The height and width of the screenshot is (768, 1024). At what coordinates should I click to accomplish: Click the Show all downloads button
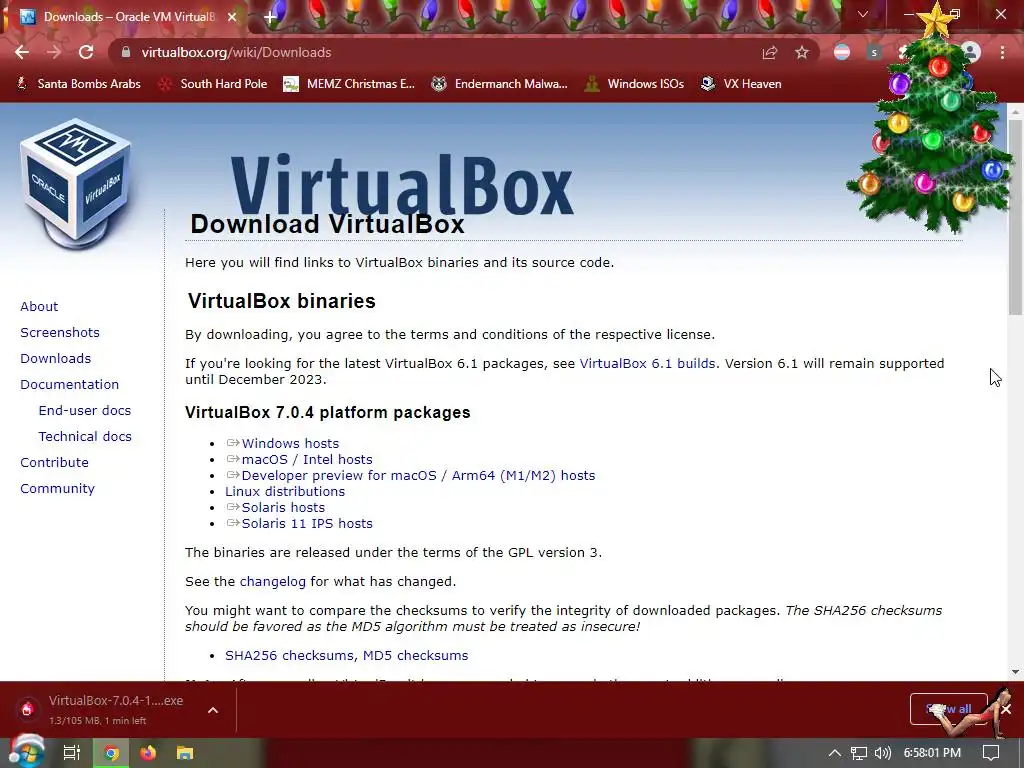tap(948, 709)
